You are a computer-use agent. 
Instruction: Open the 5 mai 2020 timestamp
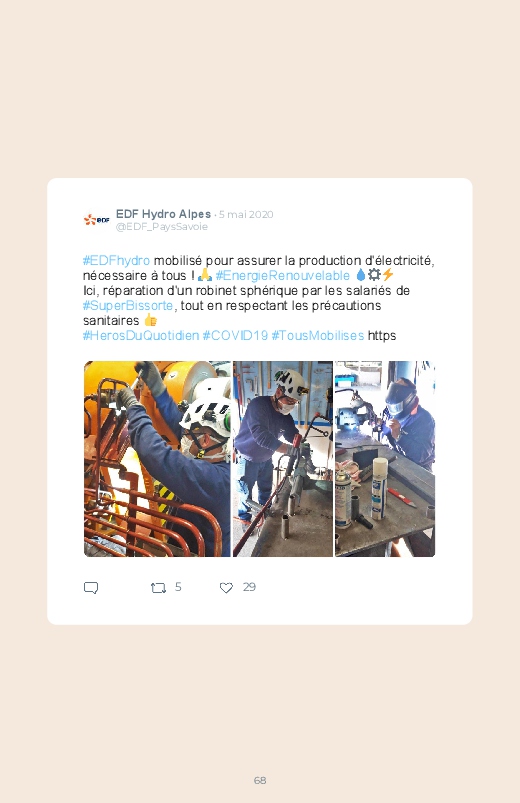pos(246,214)
